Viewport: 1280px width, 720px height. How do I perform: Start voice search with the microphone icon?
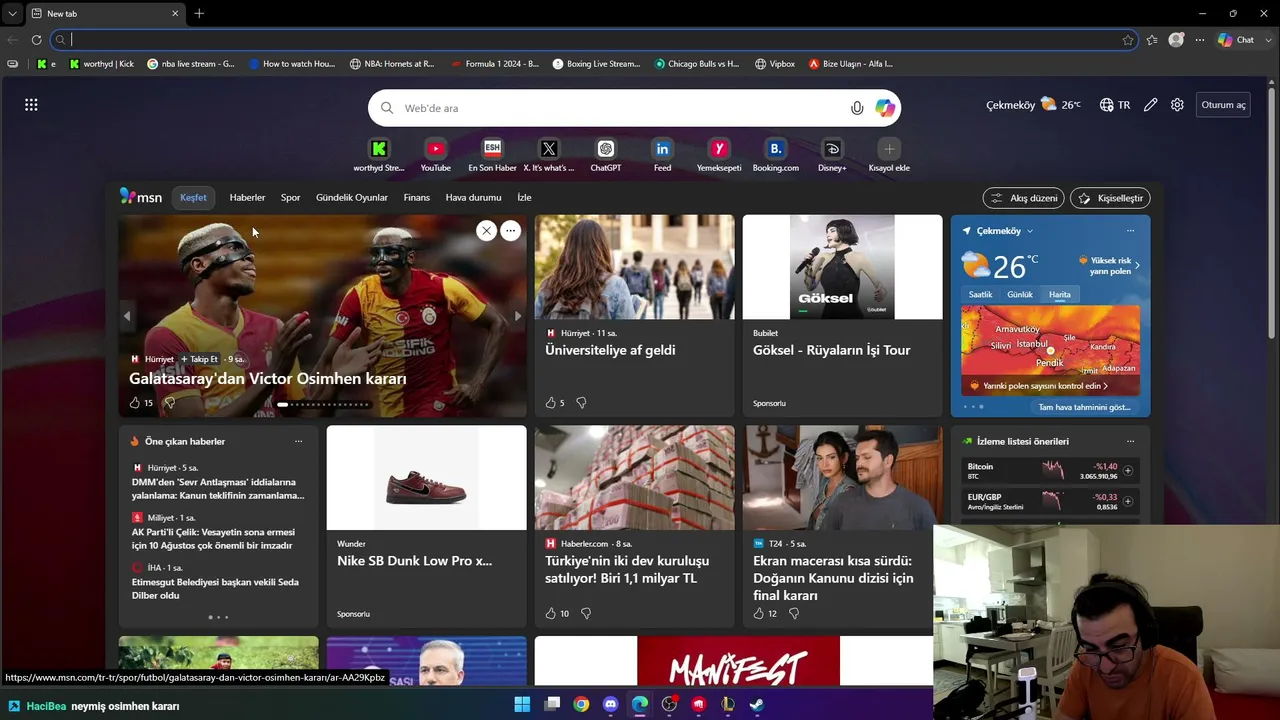857,108
